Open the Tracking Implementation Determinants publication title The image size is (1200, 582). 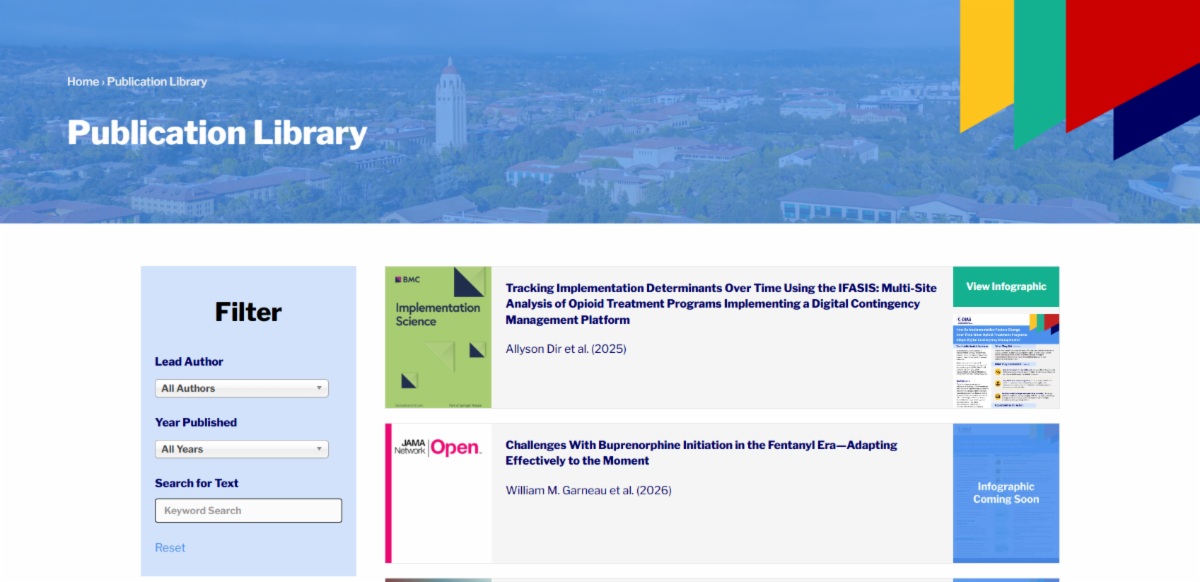pos(712,303)
